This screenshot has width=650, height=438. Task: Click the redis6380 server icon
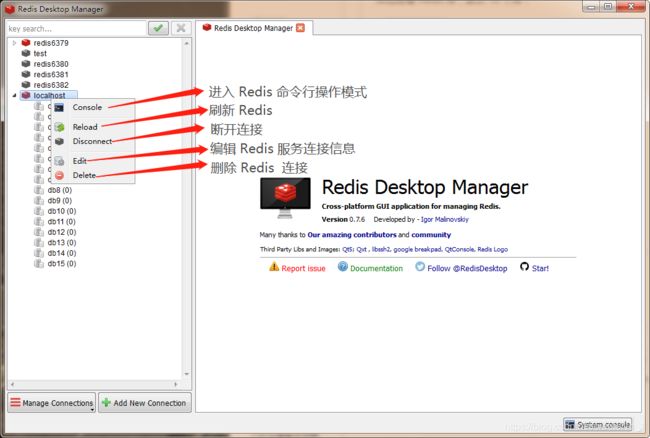coord(26,64)
